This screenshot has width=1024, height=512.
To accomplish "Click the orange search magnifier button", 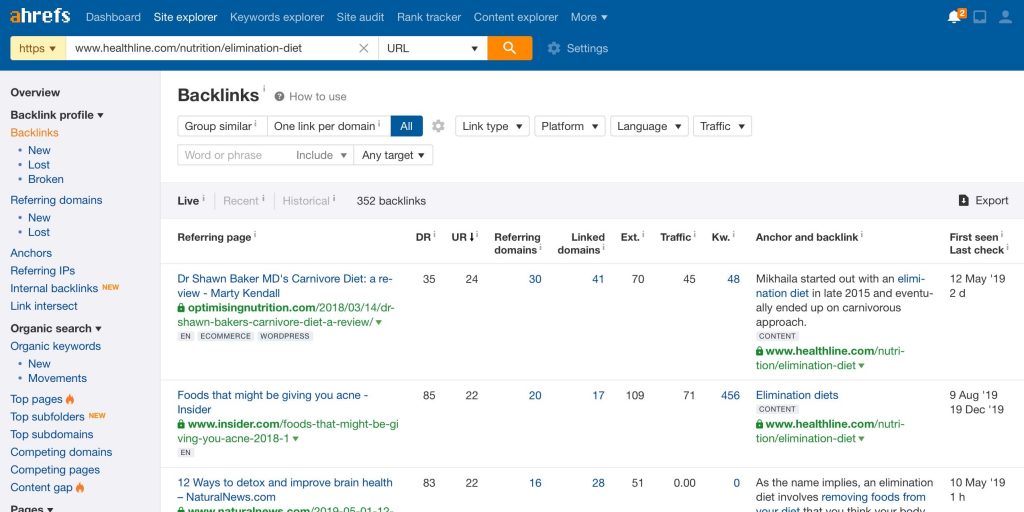I will [x=509, y=48].
